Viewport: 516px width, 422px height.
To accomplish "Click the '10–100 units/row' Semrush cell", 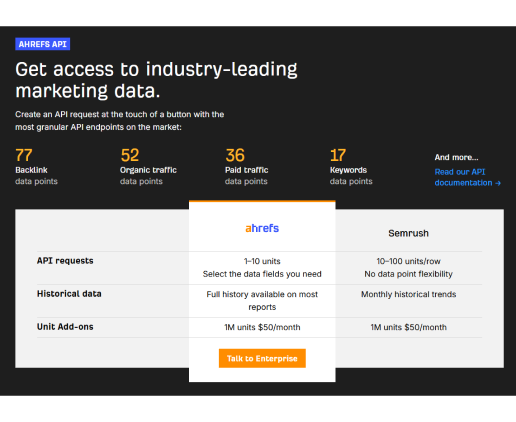I will (408, 261).
